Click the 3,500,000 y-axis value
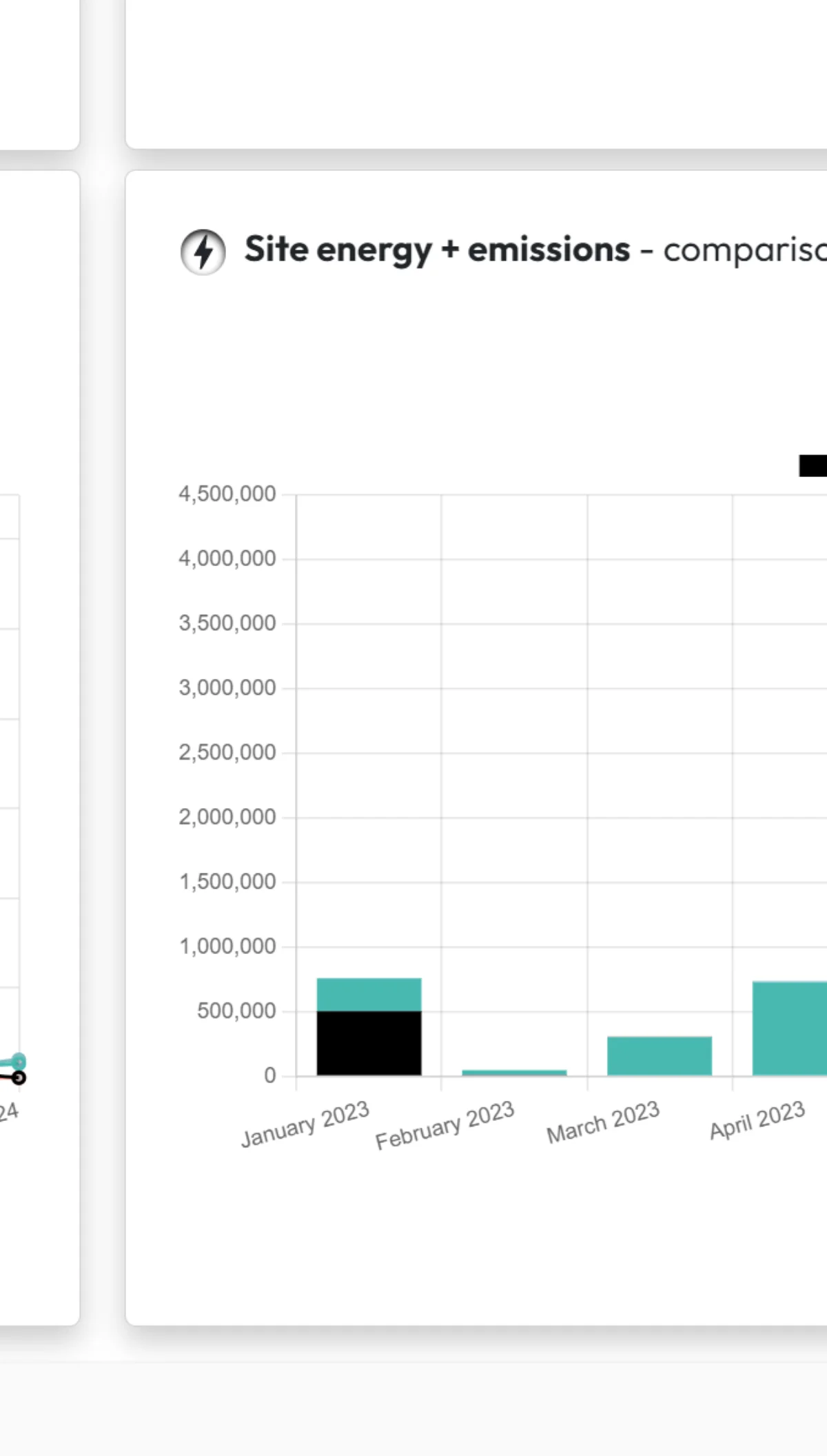This screenshot has width=827, height=1456. [x=227, y=623]
